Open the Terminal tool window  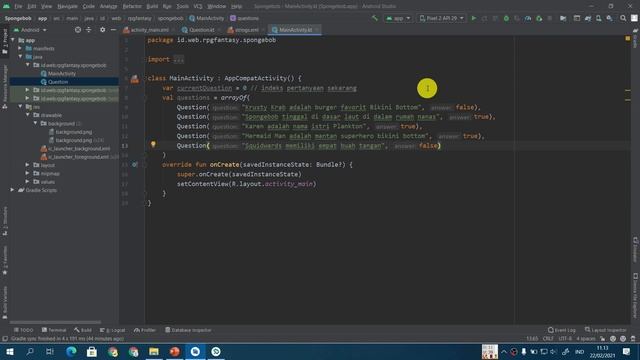coord(54,330)
